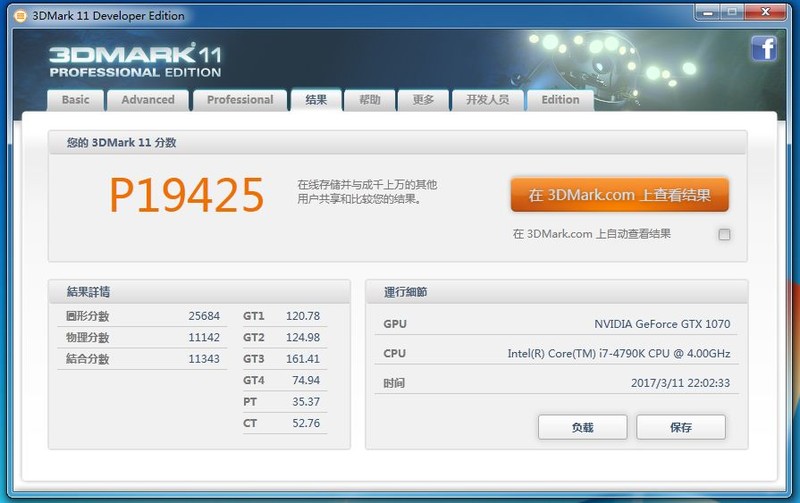800x503 pixels.
Task: Click the 负载 button
Action: coord(582,427)
